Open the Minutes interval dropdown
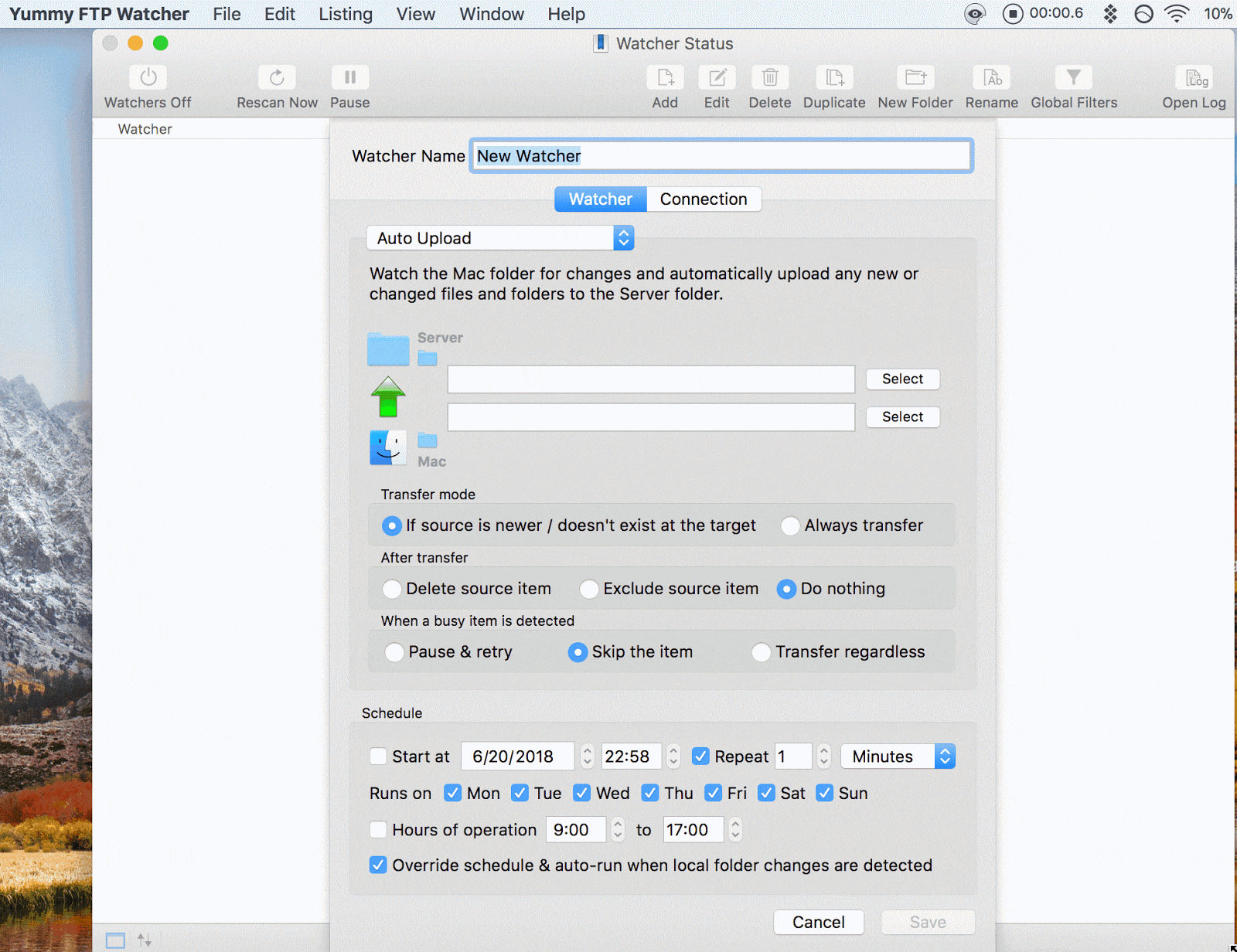 [898, 756]
